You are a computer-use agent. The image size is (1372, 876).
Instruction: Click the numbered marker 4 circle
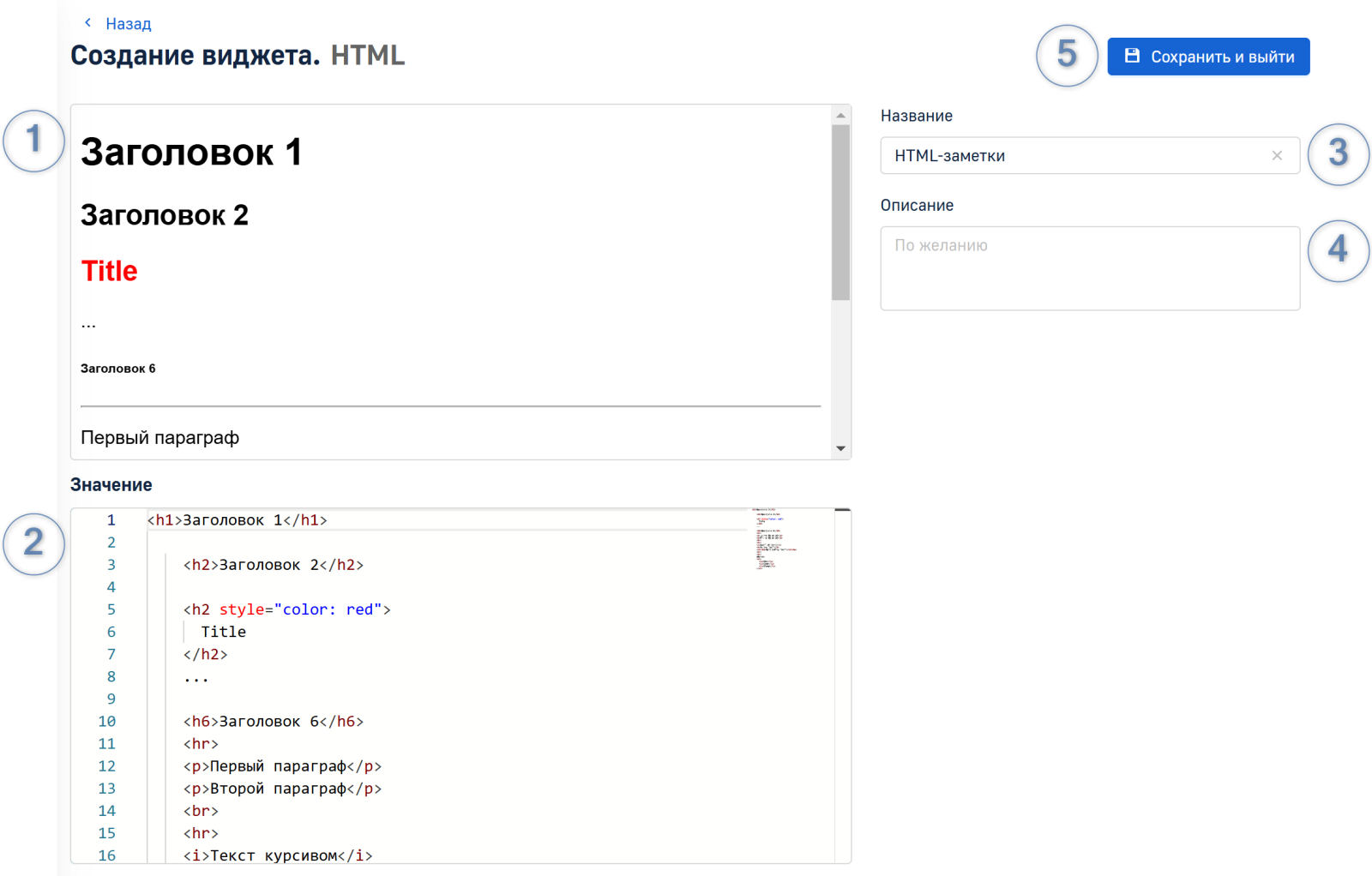tap(1338, 250)
